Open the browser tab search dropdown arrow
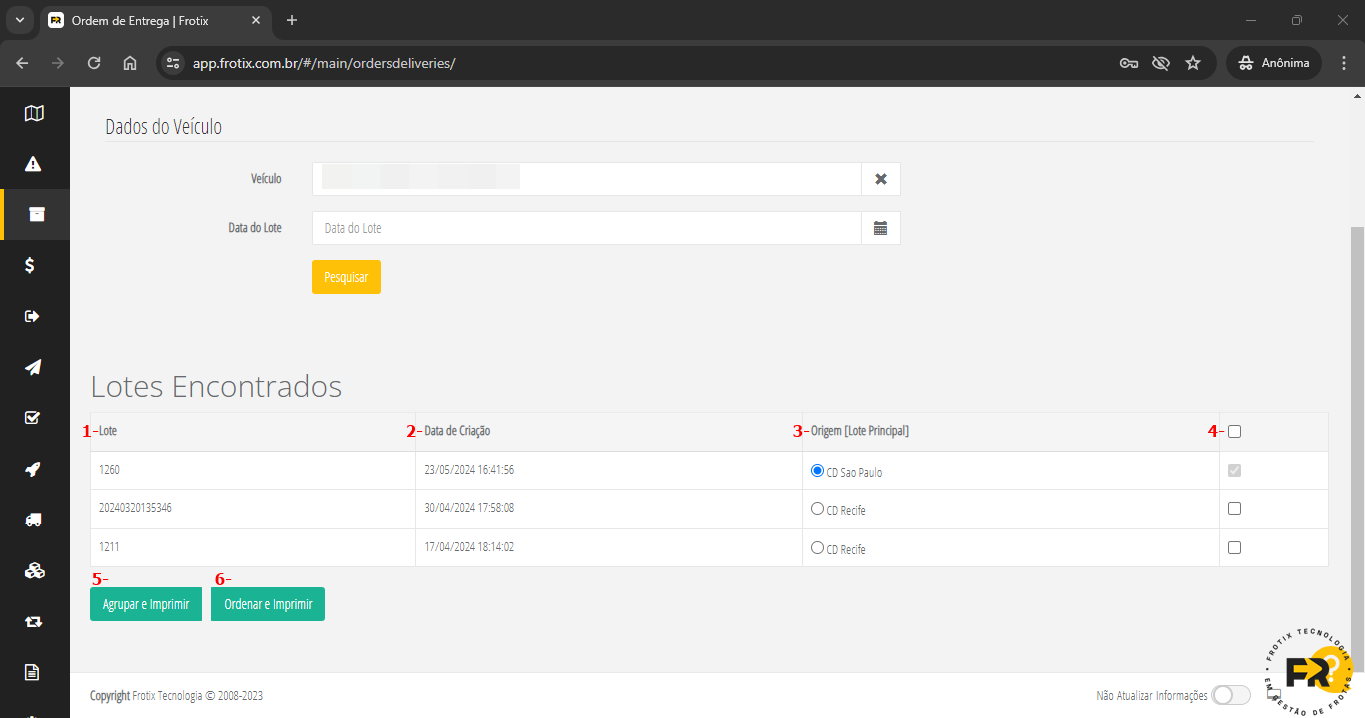The height and width of the screenshot is (718, 1365). click(x=19, y=20)
